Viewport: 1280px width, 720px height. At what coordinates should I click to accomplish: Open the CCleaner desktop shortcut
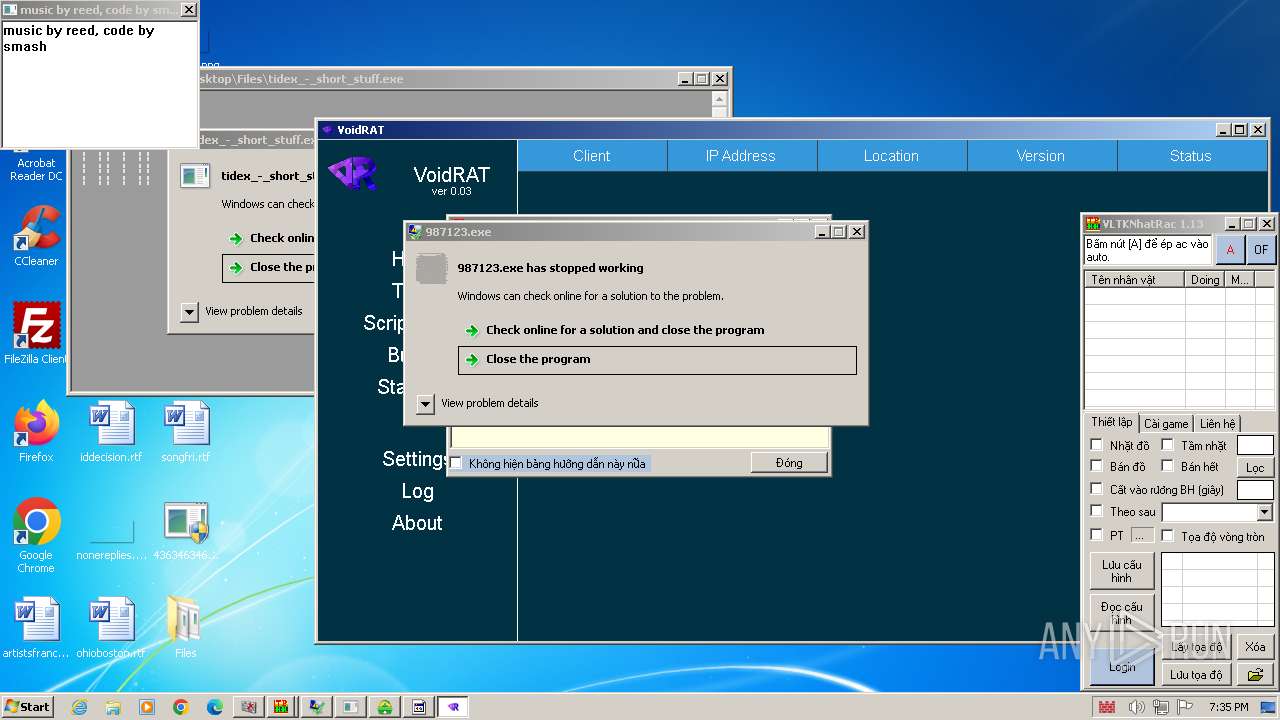[x=36, y=236]
